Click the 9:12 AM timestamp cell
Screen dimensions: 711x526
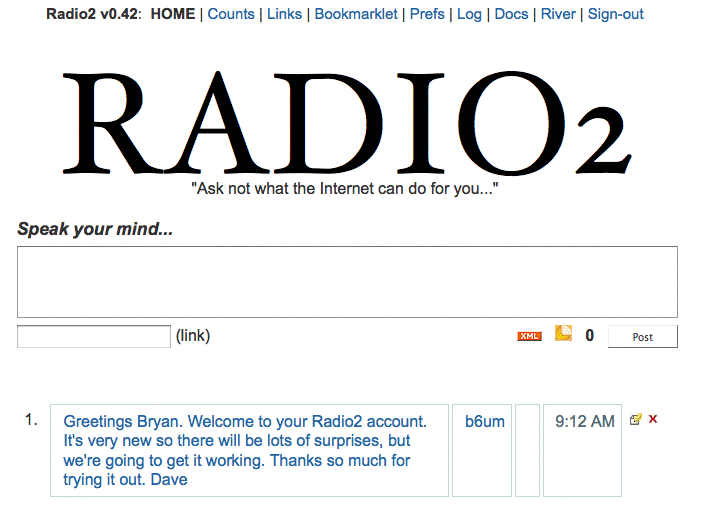pos(583,450)
